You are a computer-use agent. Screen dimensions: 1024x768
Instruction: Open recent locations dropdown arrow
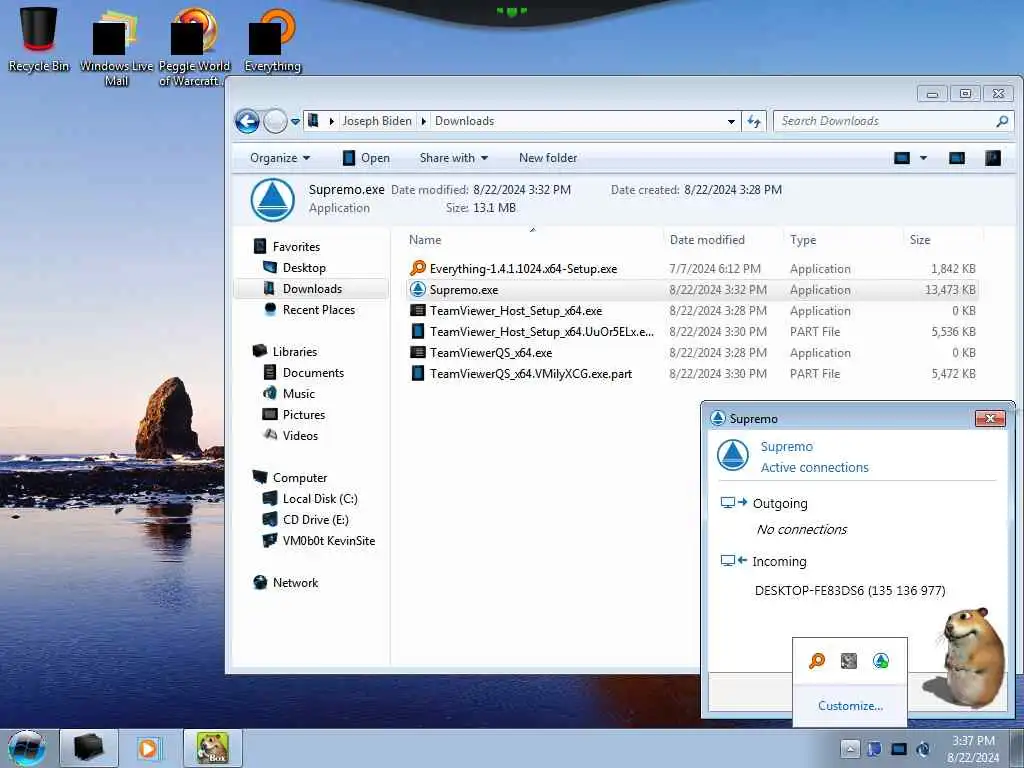click(295, 121)
